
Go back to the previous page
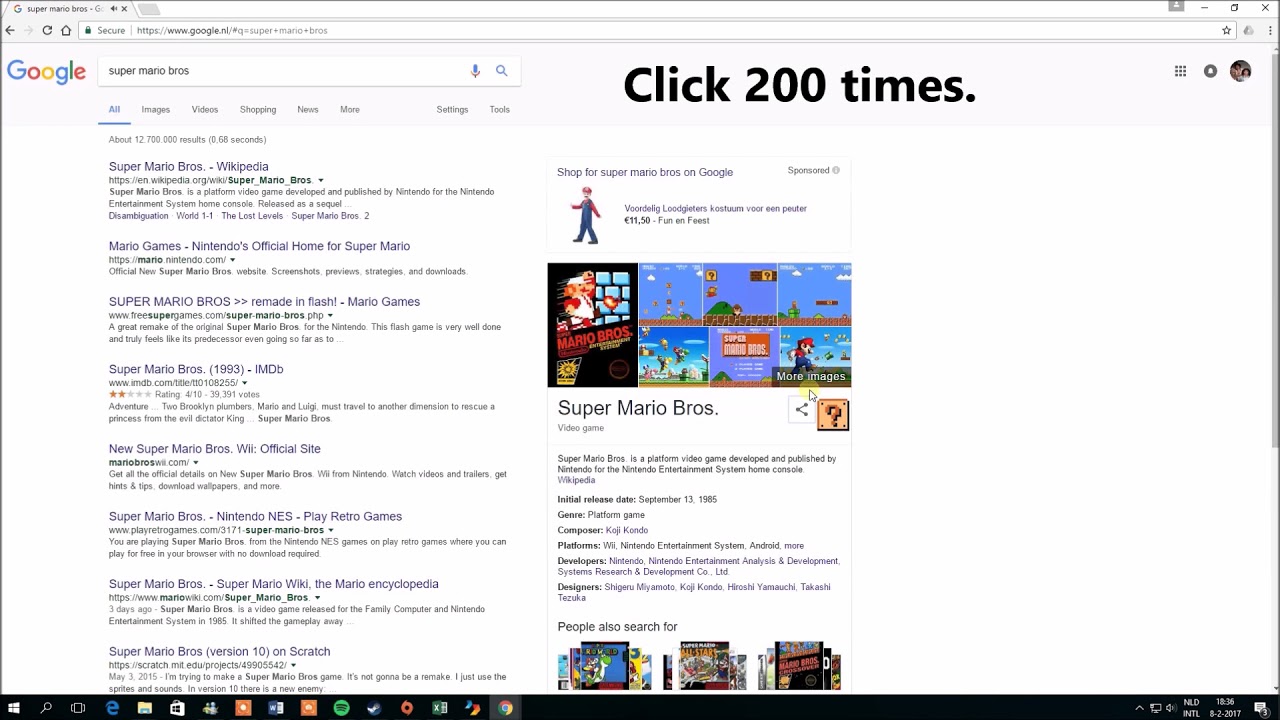(10, 30)
